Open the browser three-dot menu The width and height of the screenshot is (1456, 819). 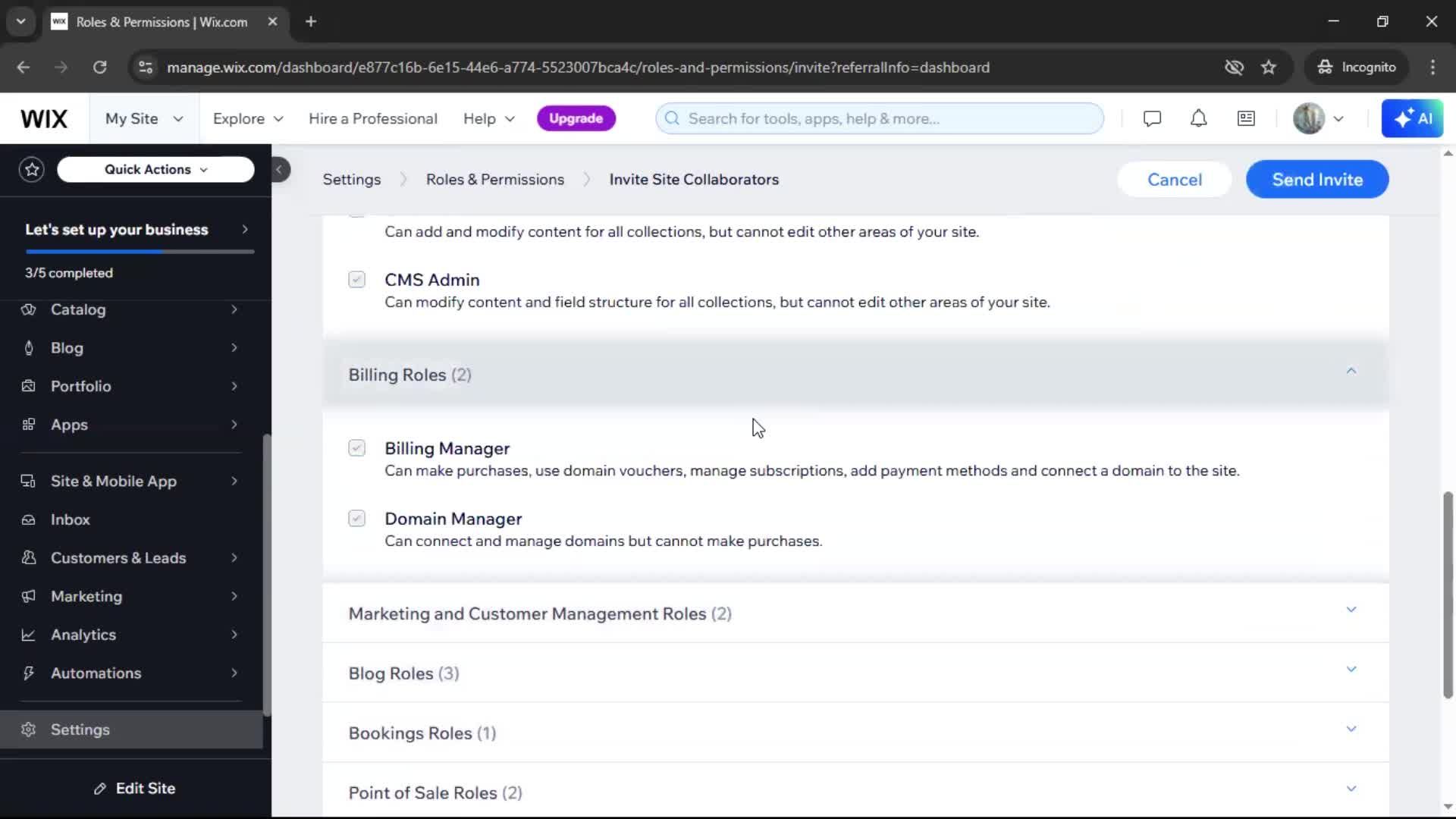[x=1432, y=67]
